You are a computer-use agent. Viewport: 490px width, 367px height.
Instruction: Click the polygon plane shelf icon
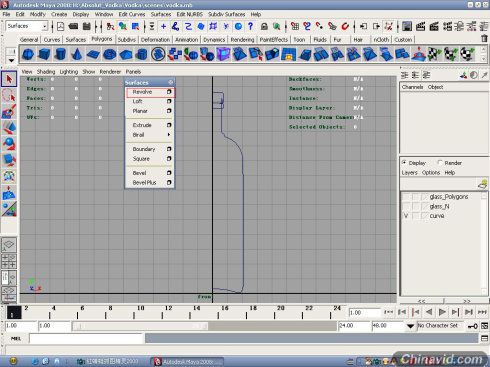(93, 54)
